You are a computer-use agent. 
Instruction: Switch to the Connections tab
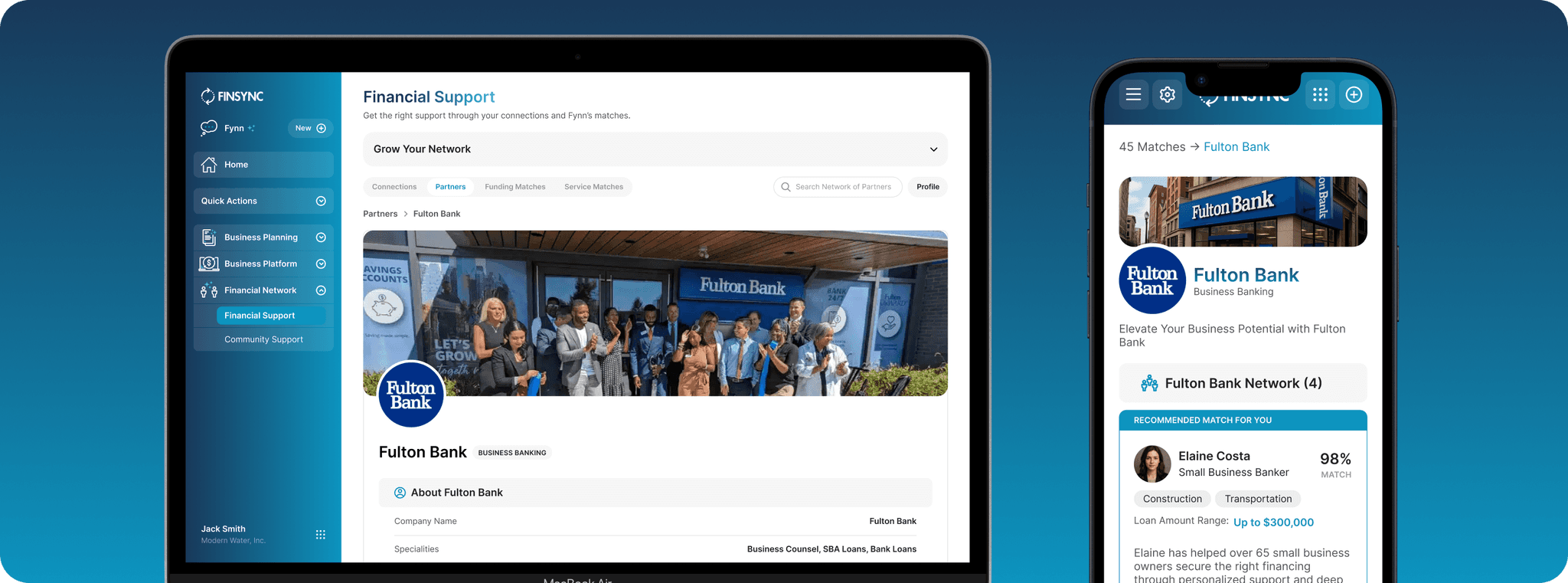[x=394, y=187]
